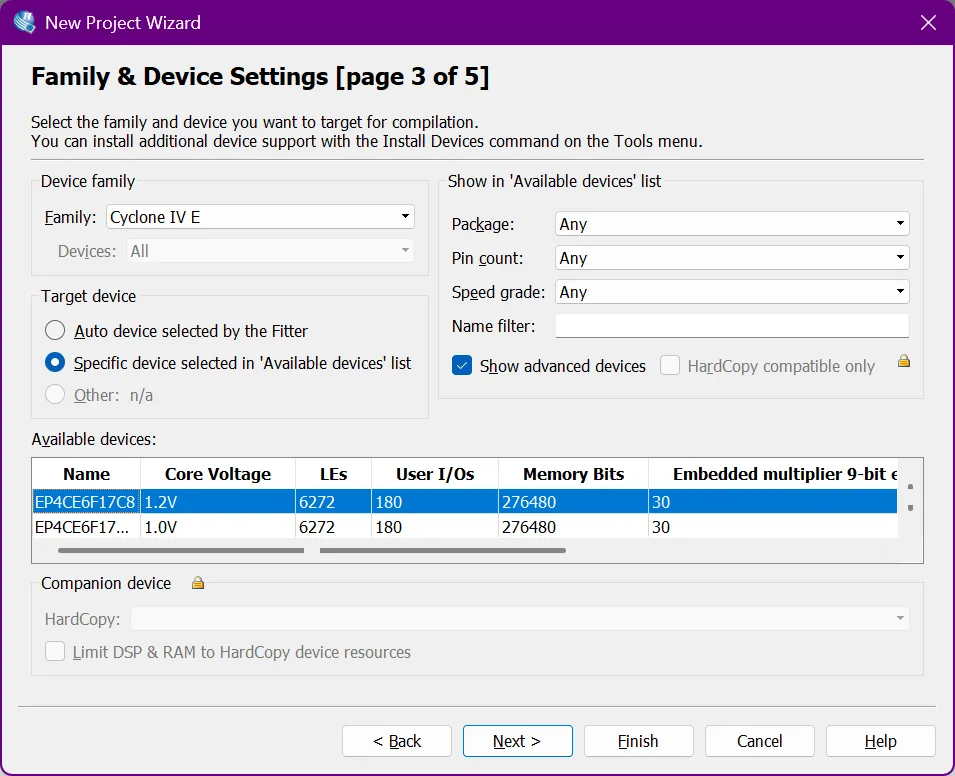
Task: Click the Quartus globe icon in title bar
Action: pos(24,23)
